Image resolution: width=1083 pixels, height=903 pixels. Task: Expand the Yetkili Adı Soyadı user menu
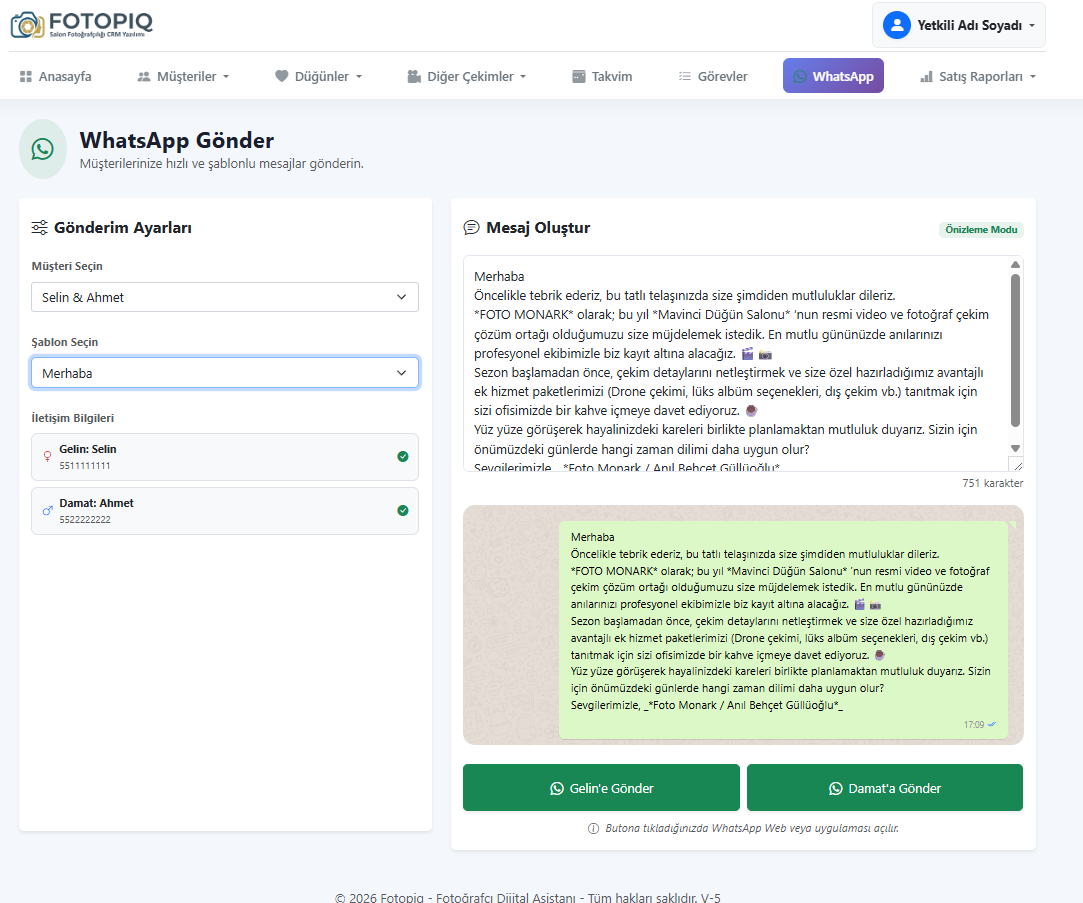click(959, 25)
